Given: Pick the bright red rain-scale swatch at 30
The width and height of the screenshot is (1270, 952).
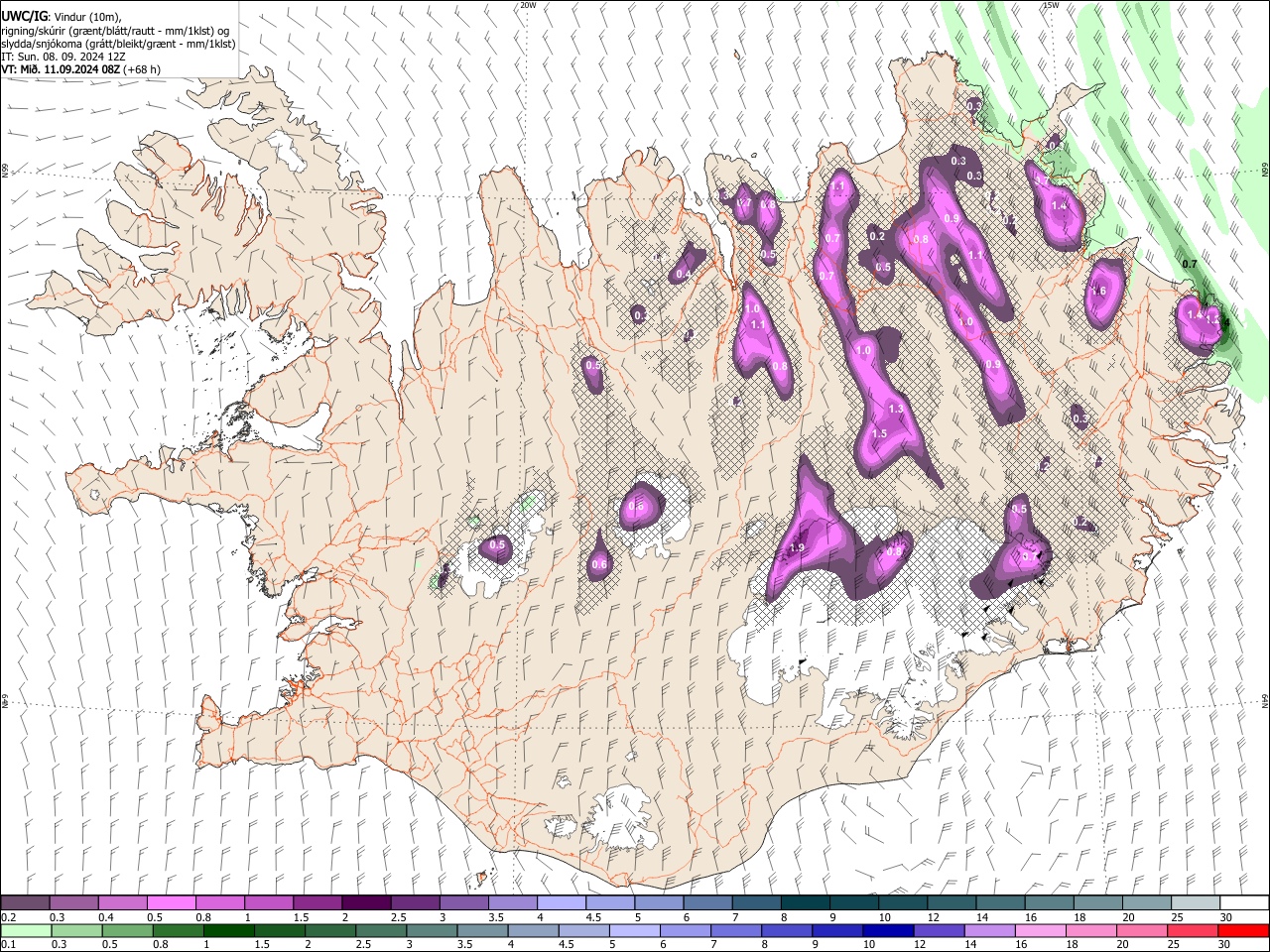Looking at the screenshot, I should [1243, 931].
